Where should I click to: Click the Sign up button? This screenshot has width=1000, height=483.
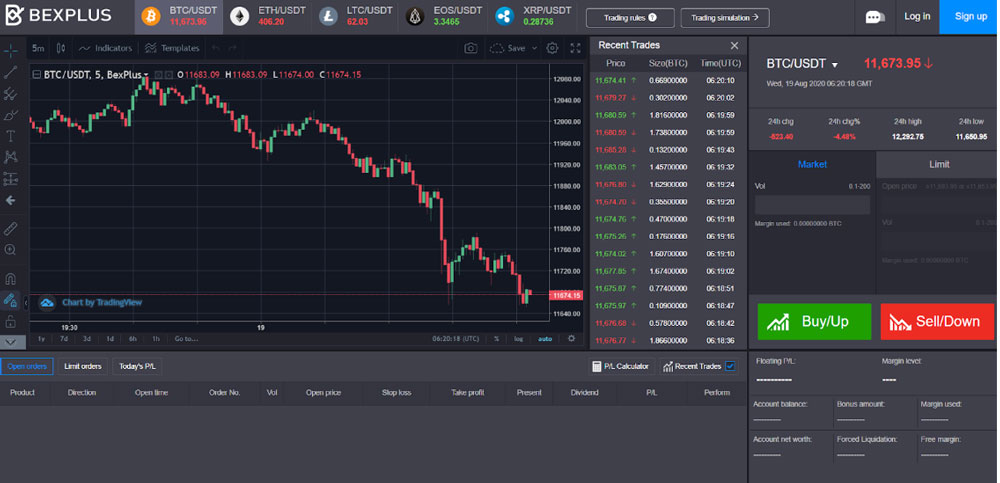pos(970,17)
